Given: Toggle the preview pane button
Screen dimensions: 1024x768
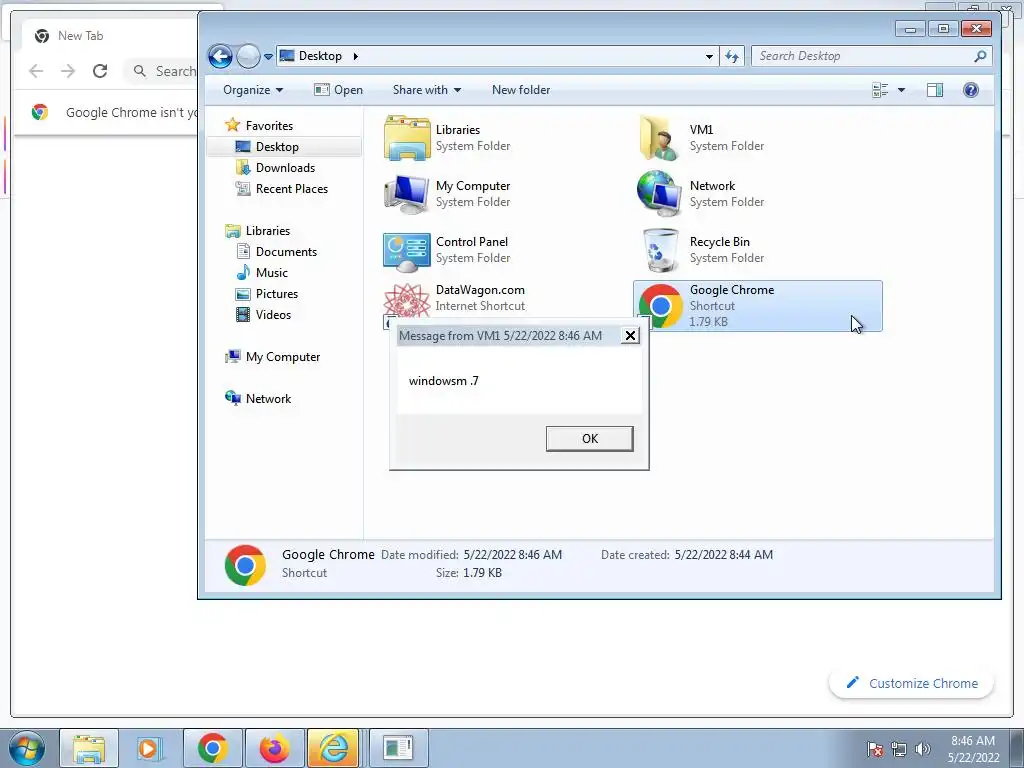Looking at the screenshot, I should click(x=935, y=90).
